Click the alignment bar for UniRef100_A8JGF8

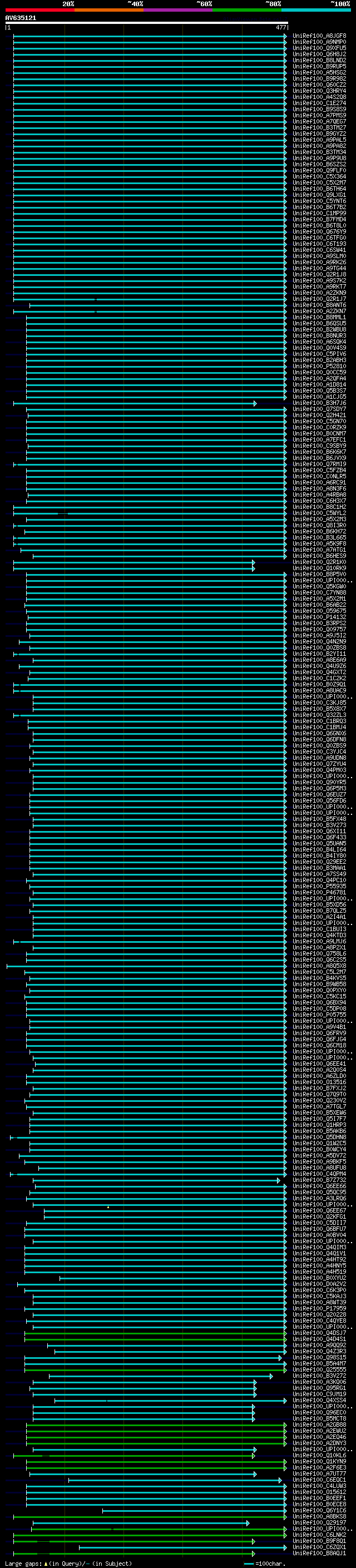tap(150, 36)
